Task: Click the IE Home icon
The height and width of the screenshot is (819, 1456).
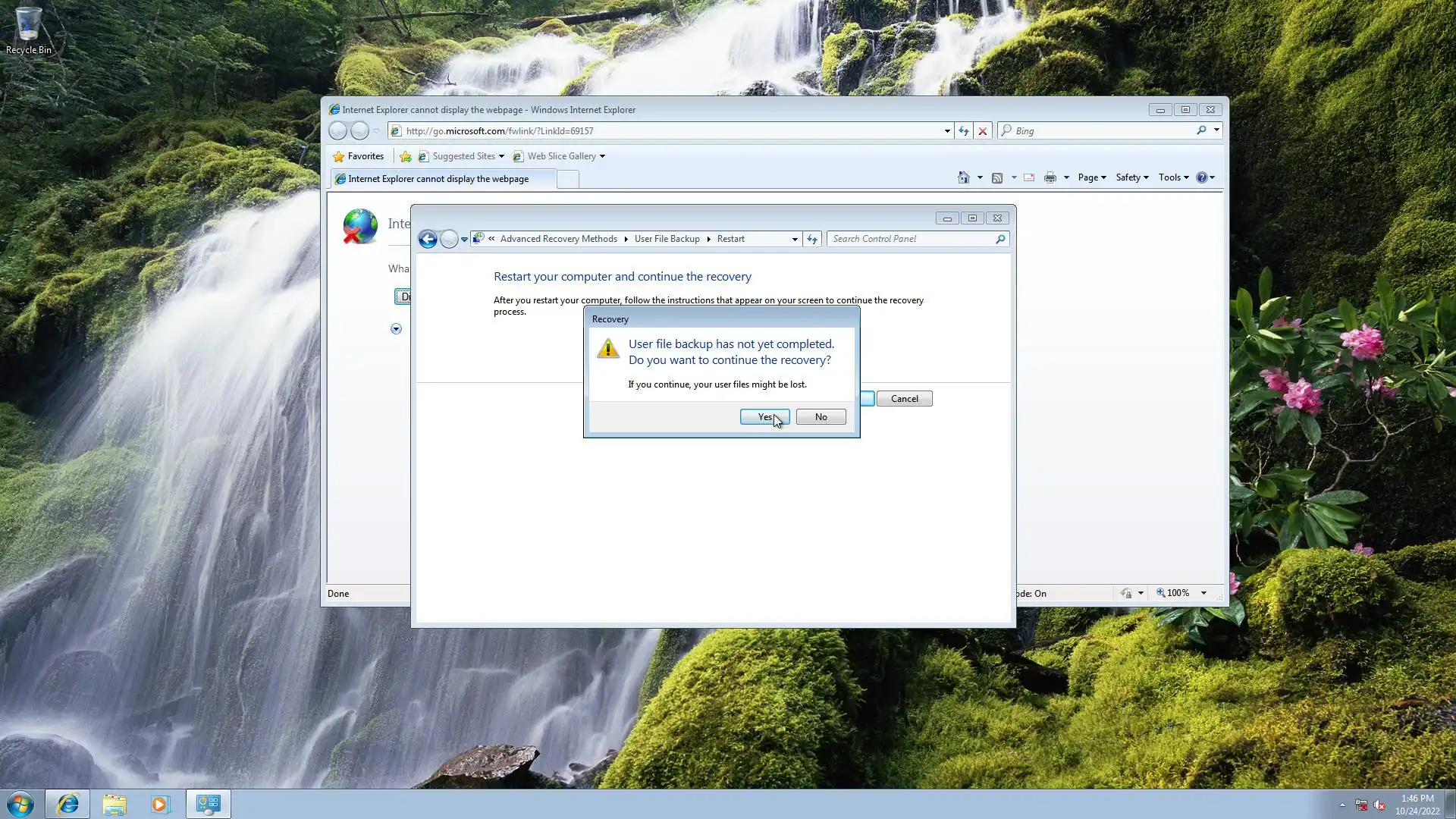Action: (x=963, y=177)
